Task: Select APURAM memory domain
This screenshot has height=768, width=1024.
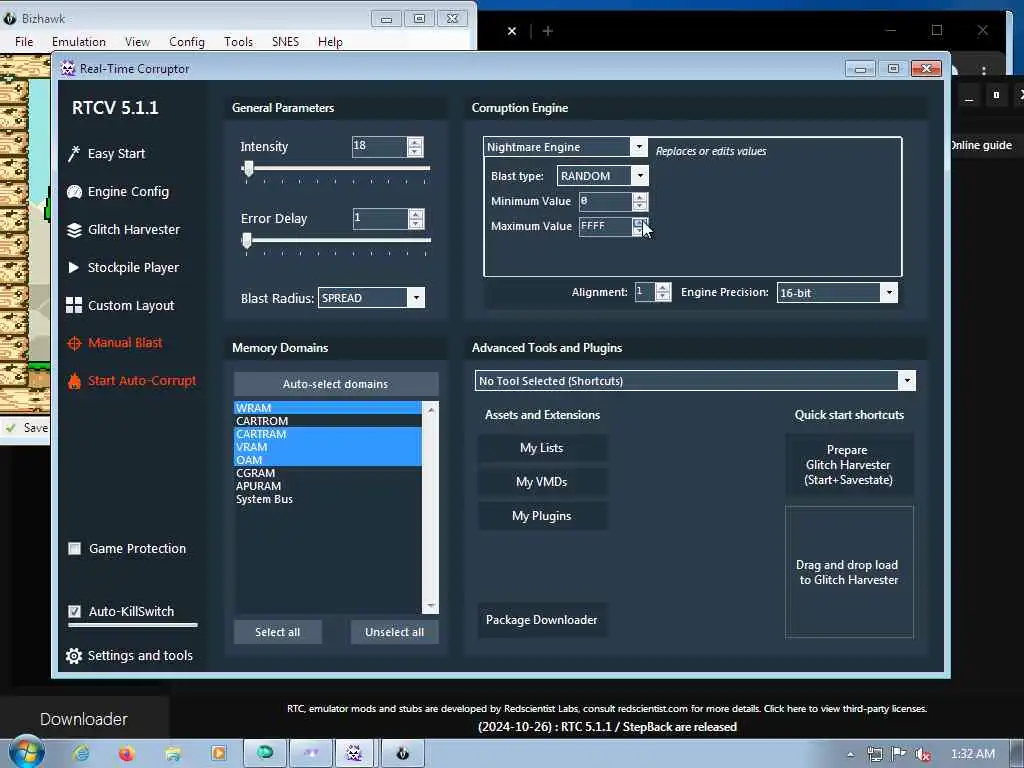Action: [x=328, y=486]
